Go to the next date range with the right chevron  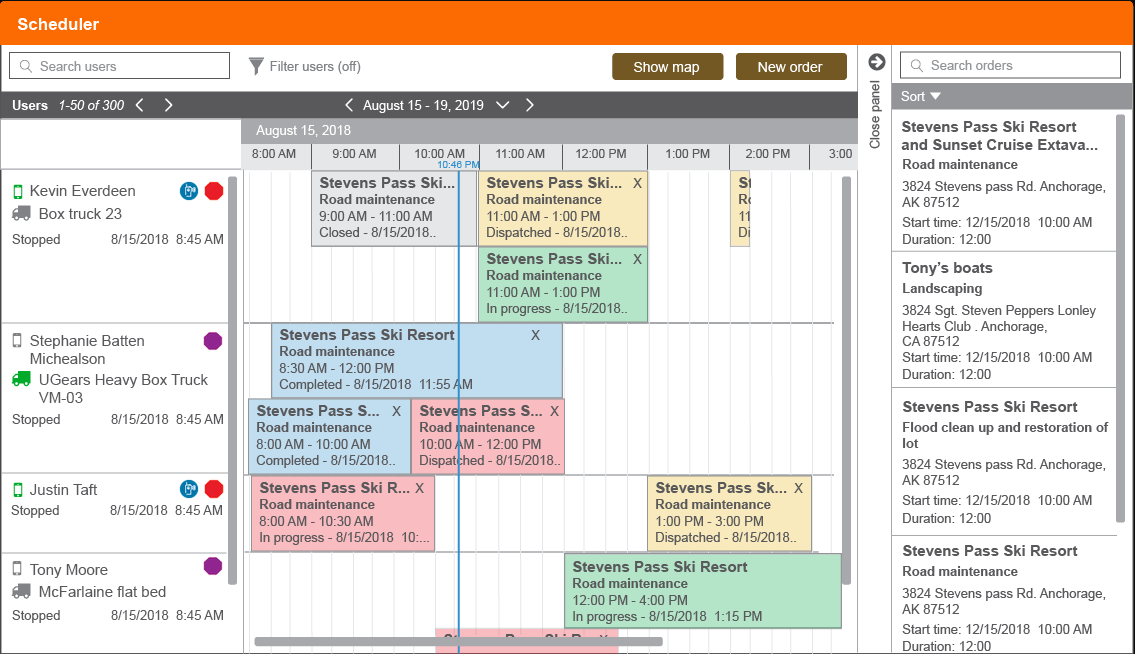point(530,105)
